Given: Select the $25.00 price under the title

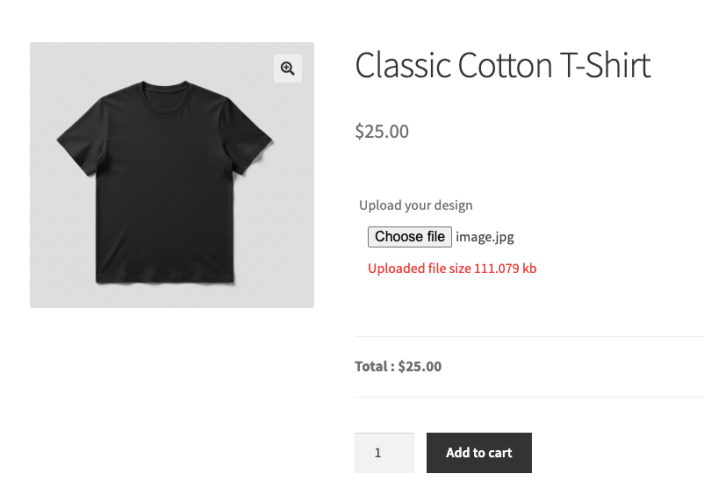Looking at the screenshot, I should point(382,131).
